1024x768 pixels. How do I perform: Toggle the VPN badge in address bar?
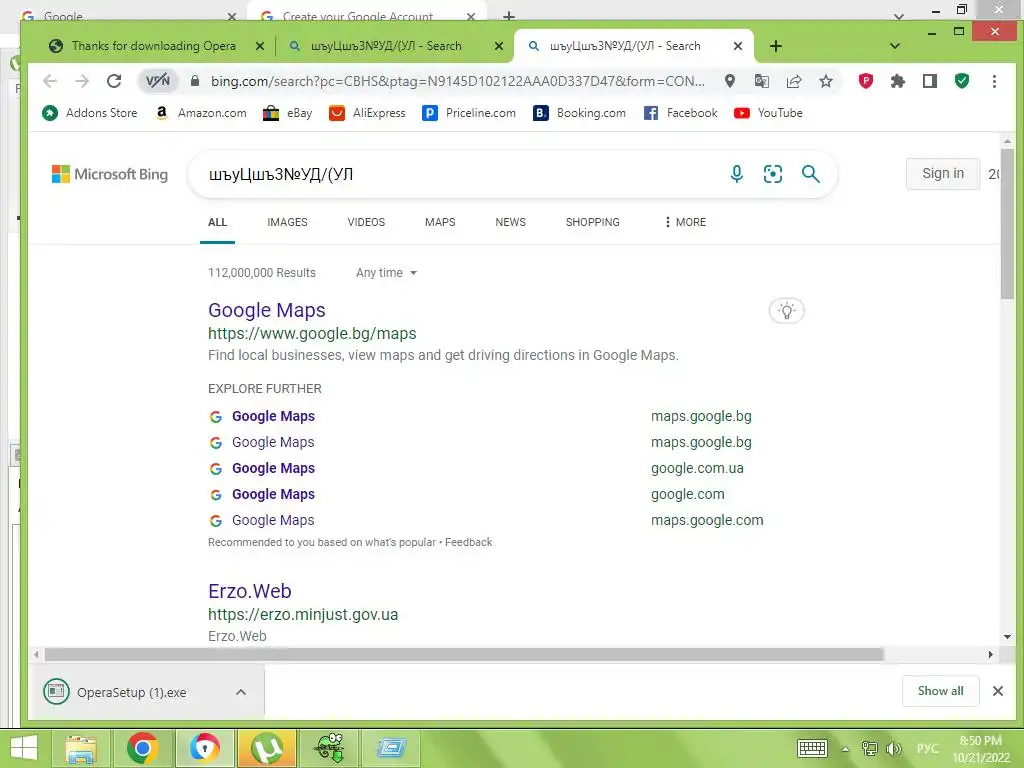tap(157, 81)
